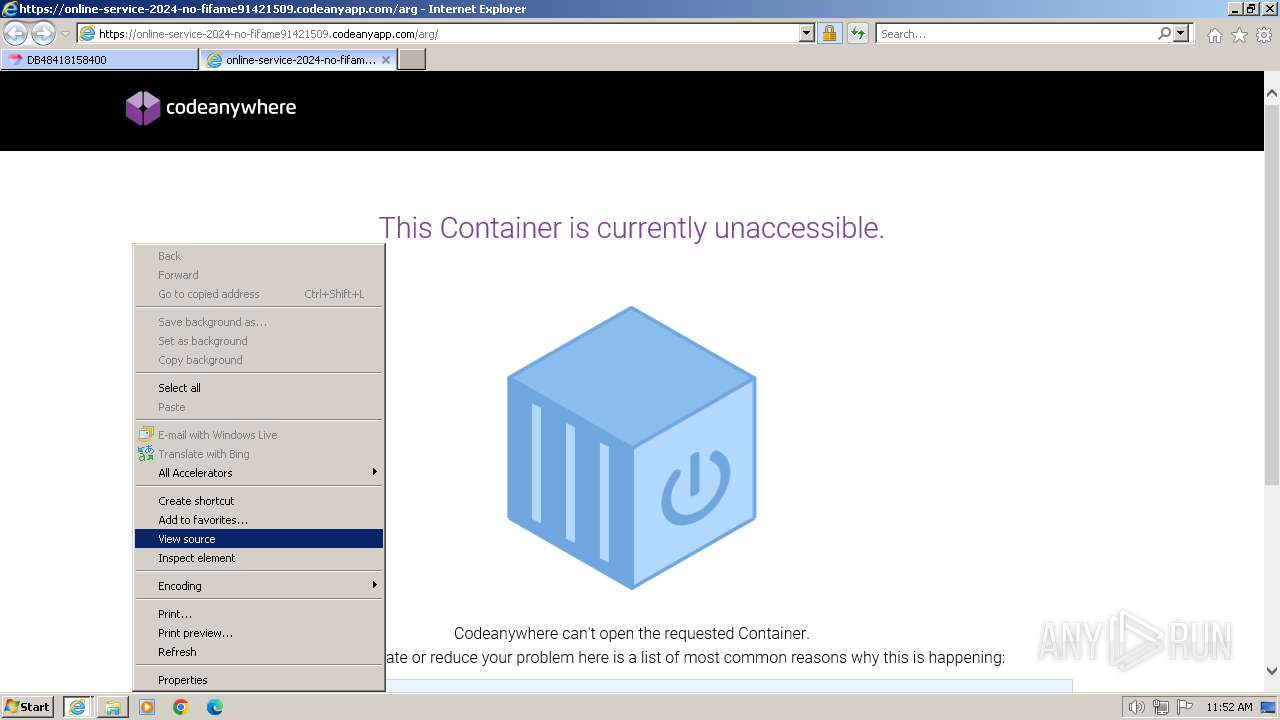Image resolution: width=1280 pixels, height=720 pixels.
Task: Click the Internet Explorer taskbar icon
Action: (77, 707)
